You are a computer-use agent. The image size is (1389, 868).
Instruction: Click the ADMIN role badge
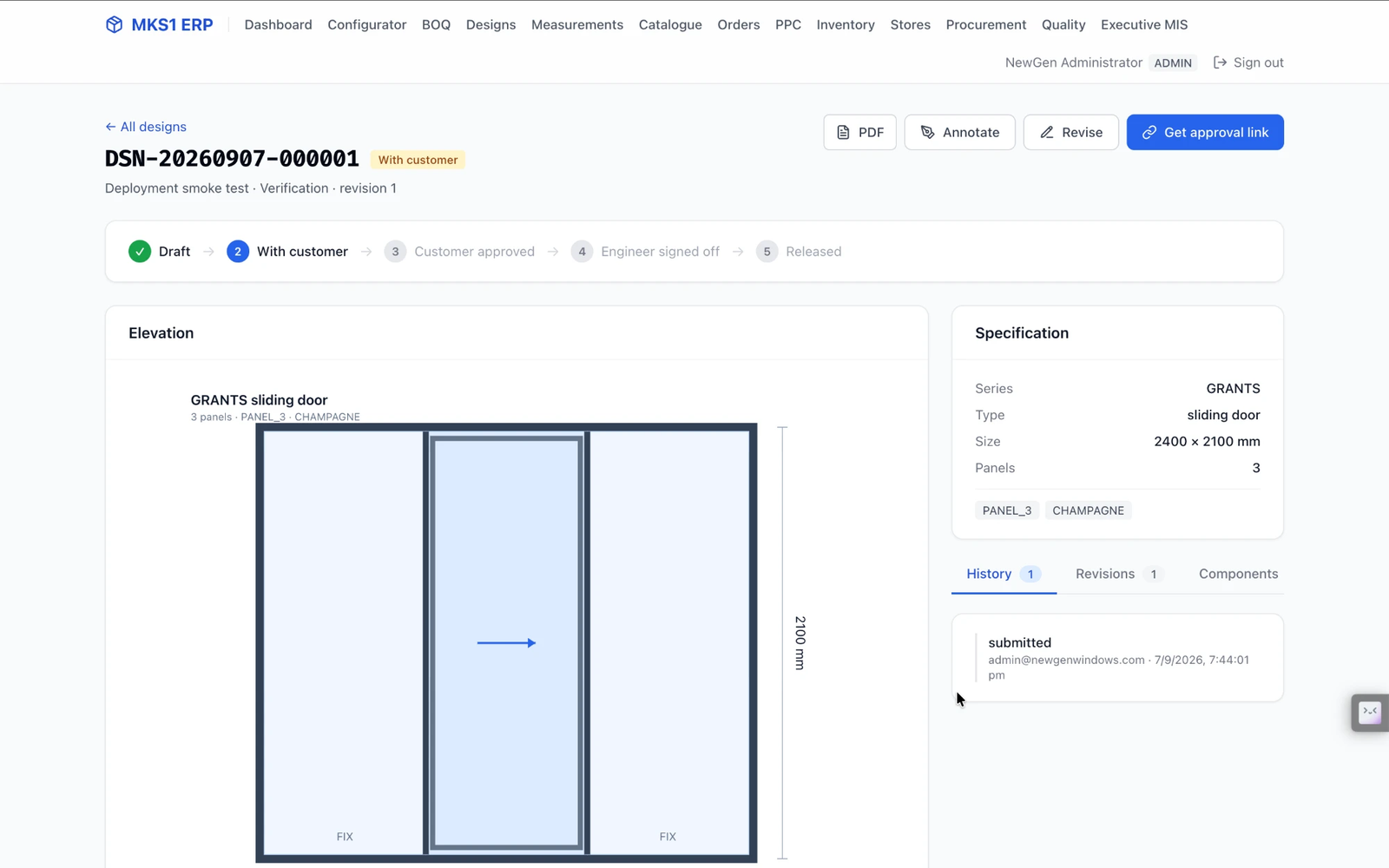coord(1173,62)
